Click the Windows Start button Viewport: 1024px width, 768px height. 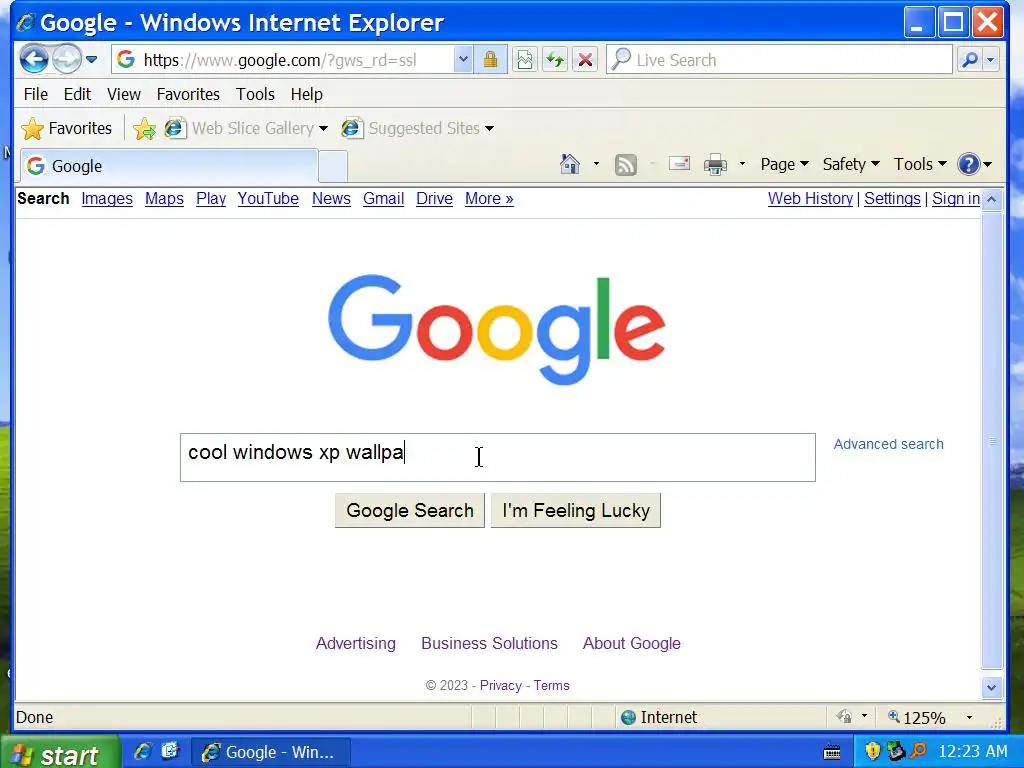coord(60,752)
